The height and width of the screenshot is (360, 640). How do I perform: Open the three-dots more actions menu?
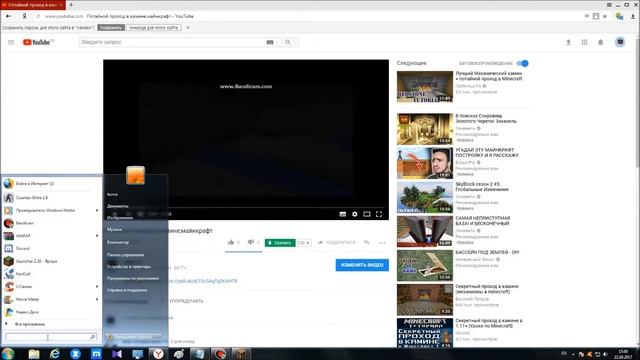click(382, 243)
